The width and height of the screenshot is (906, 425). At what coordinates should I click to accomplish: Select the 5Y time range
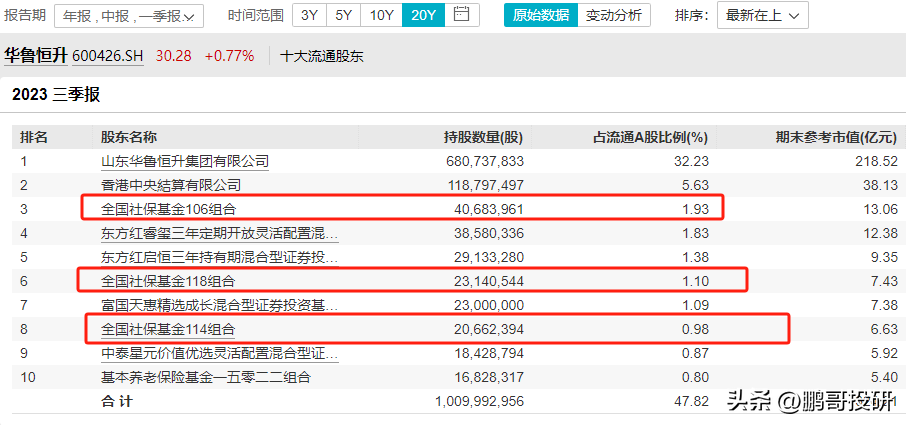point(343,16)
